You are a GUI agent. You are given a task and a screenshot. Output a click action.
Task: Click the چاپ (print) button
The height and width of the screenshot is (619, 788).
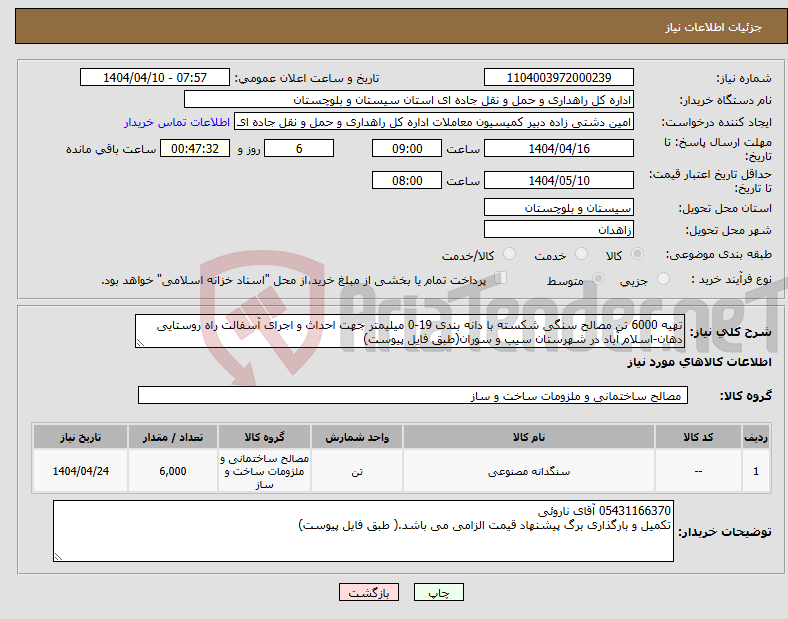pyautogui.click(x=438, y=592)
